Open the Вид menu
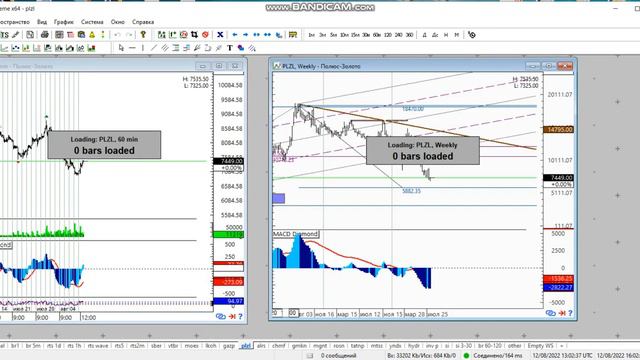The height and width of the screenshot is (360, 640). 42,22
